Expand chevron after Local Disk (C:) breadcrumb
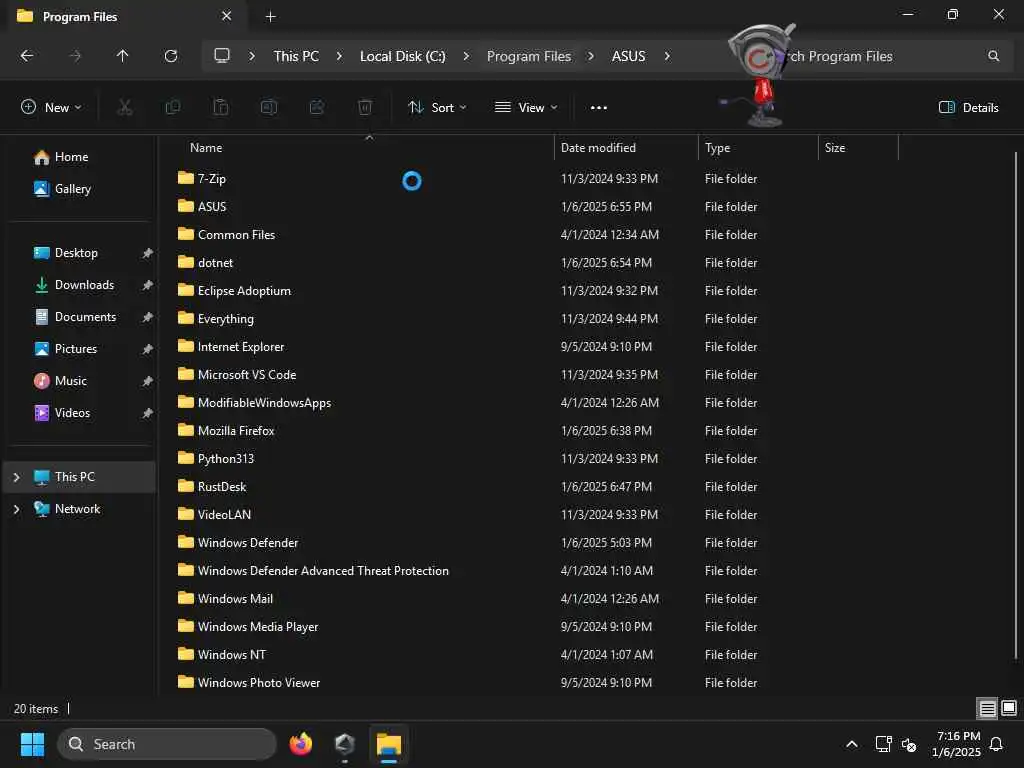The height and width of the screenshot is (768, 1024). (x=466, y=56)
